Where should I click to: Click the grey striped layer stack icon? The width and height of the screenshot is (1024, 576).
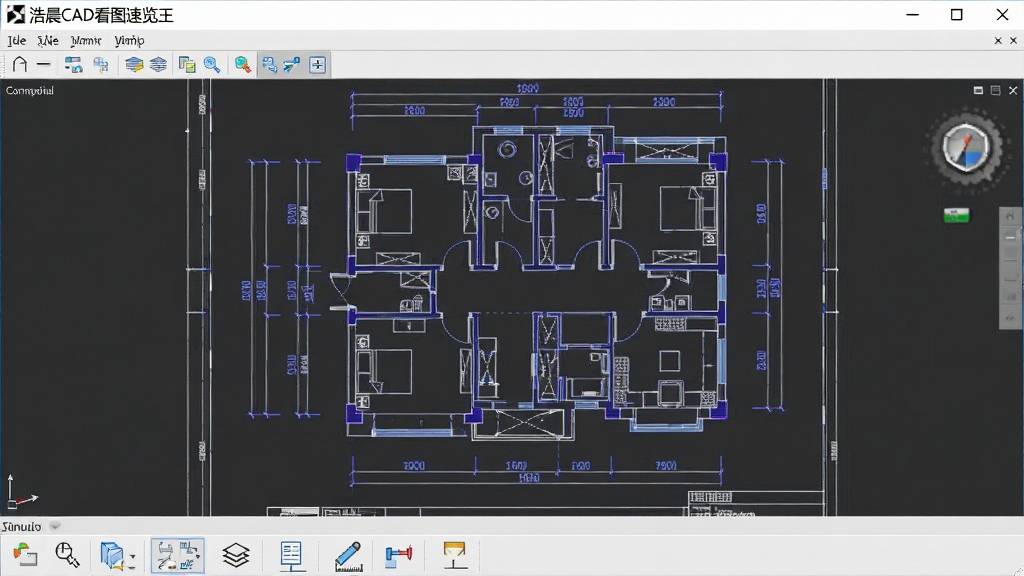coord(158,64)
